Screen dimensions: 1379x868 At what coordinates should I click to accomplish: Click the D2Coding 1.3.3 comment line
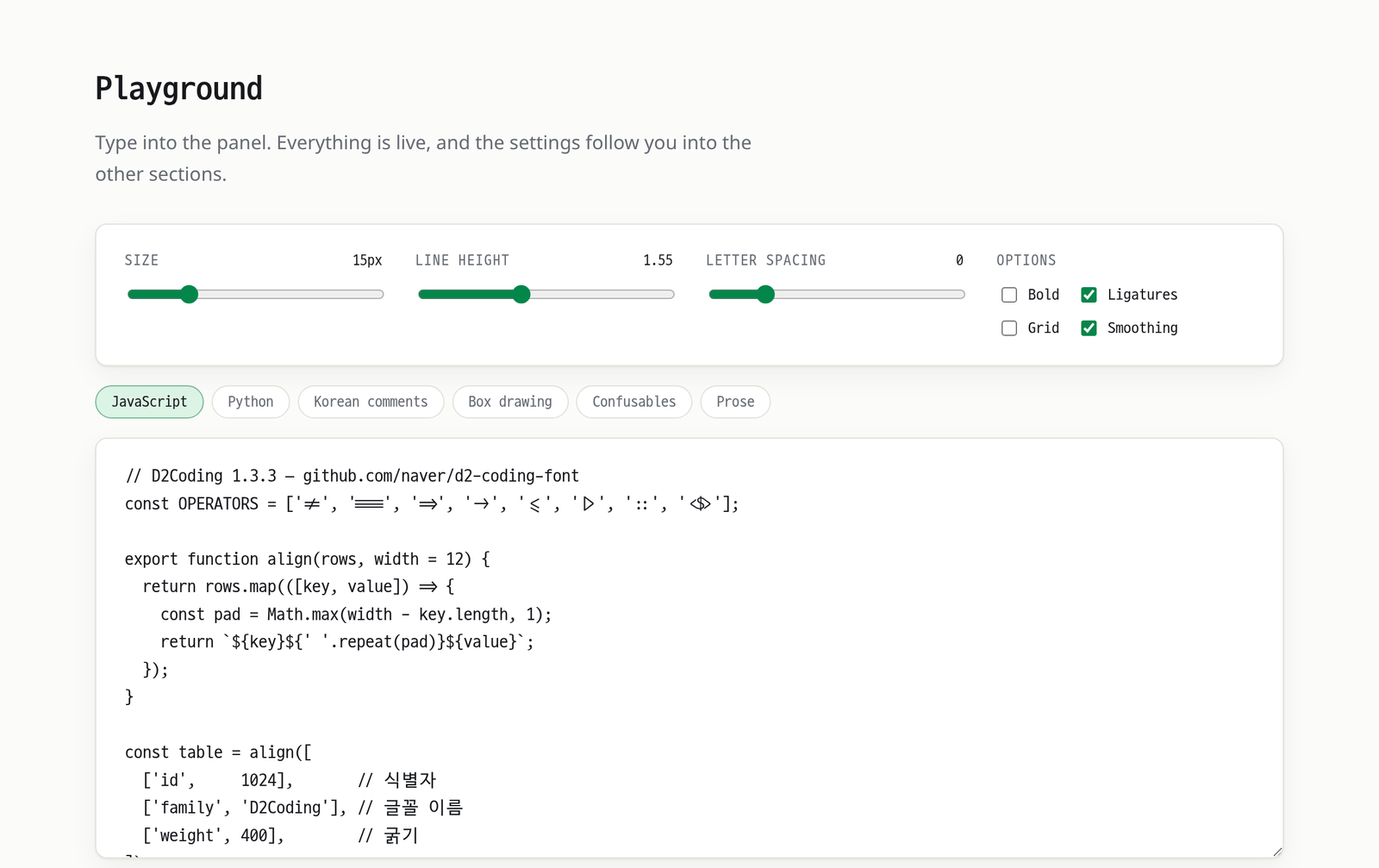(352, 476)
